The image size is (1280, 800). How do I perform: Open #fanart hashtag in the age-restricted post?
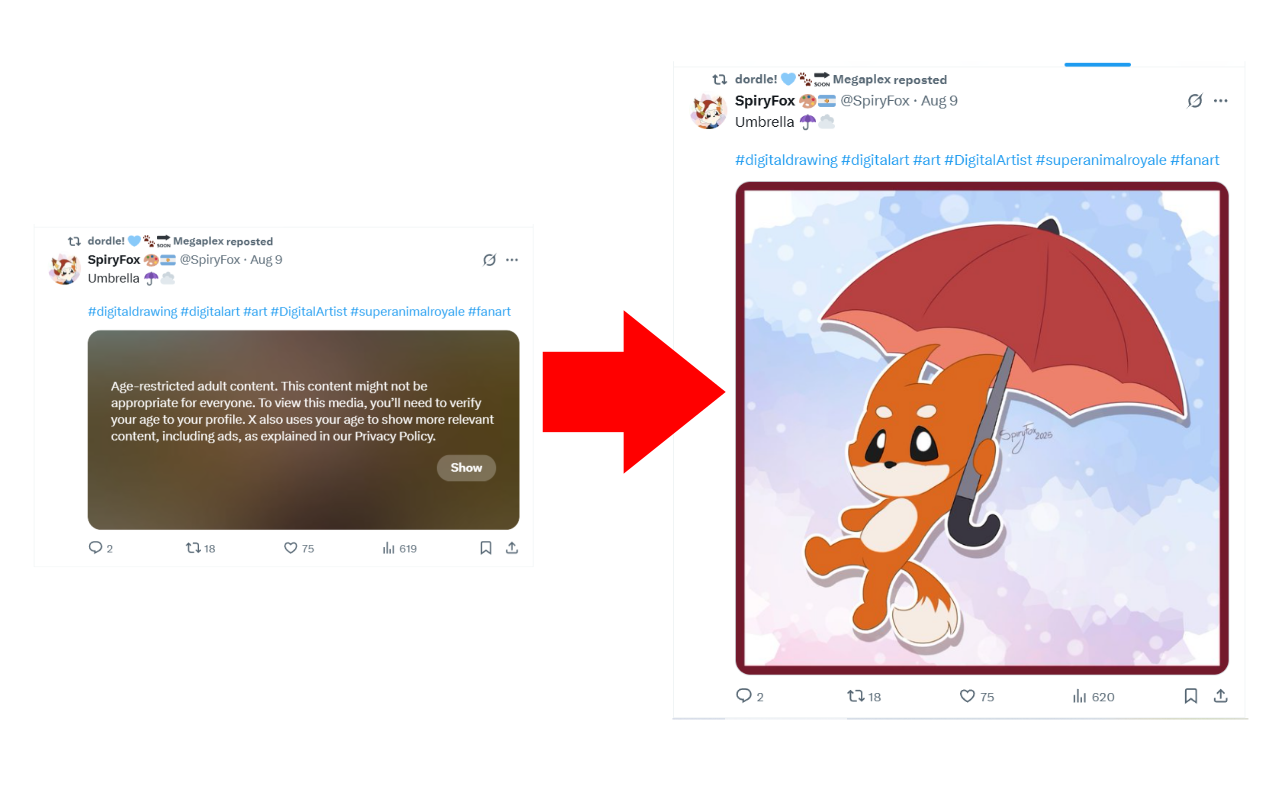(489, 312)
